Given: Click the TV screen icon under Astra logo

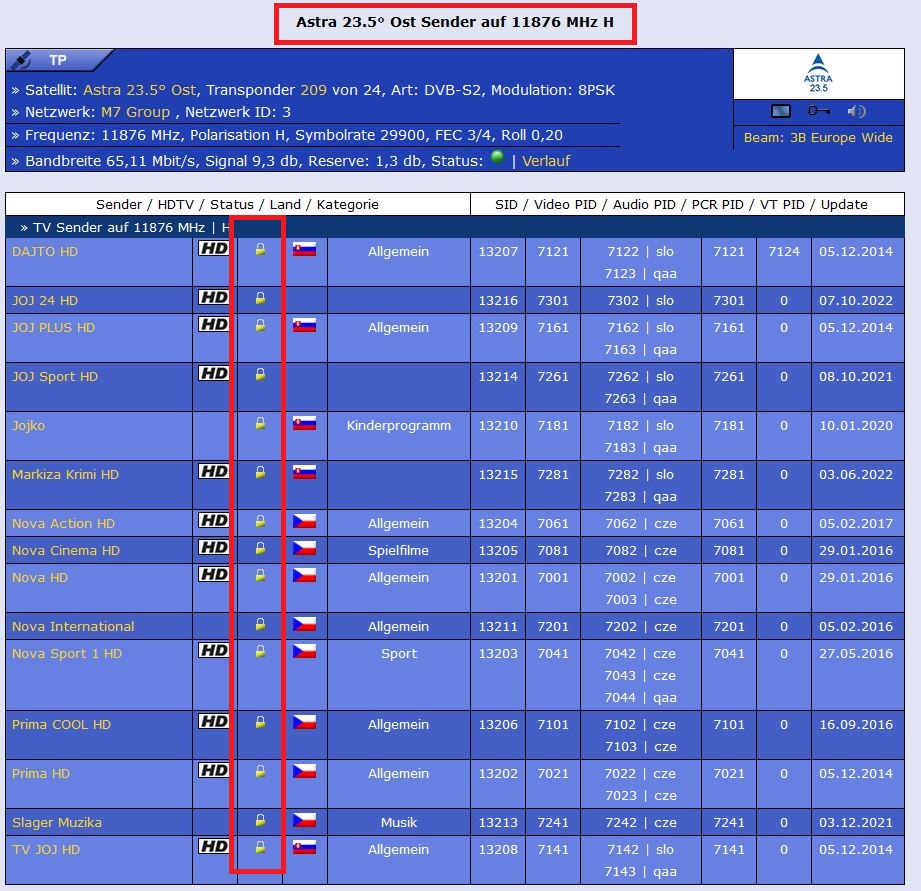Looking at the screenshot, I should (x=781, y=111).
